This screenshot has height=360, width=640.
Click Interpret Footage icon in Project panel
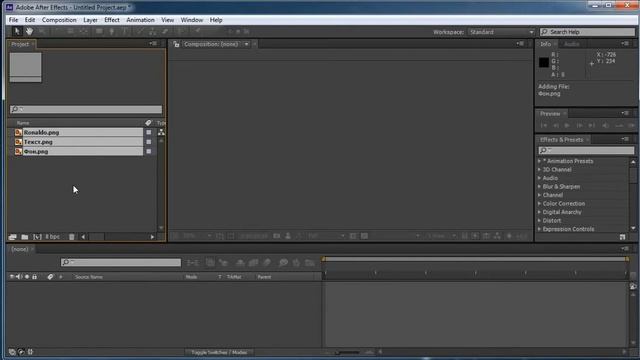click(12, 237)
